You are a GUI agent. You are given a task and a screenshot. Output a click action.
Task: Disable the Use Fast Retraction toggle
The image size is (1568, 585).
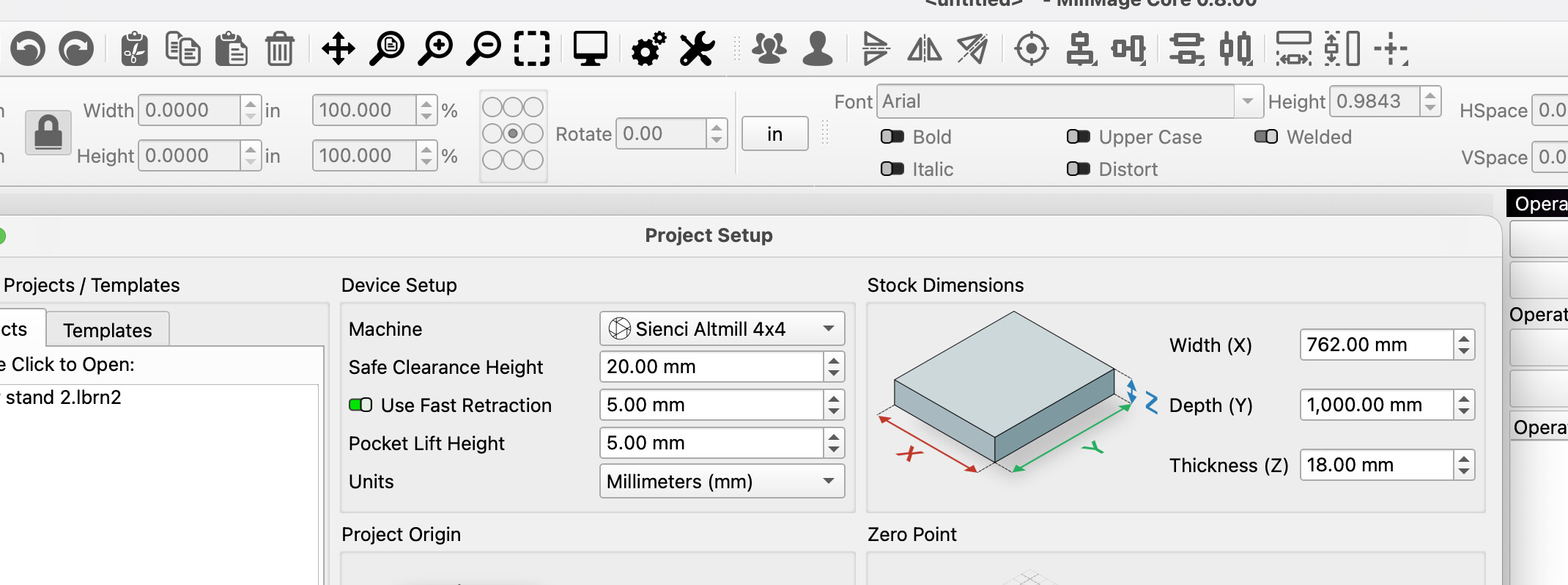click(x=360, y=405)
